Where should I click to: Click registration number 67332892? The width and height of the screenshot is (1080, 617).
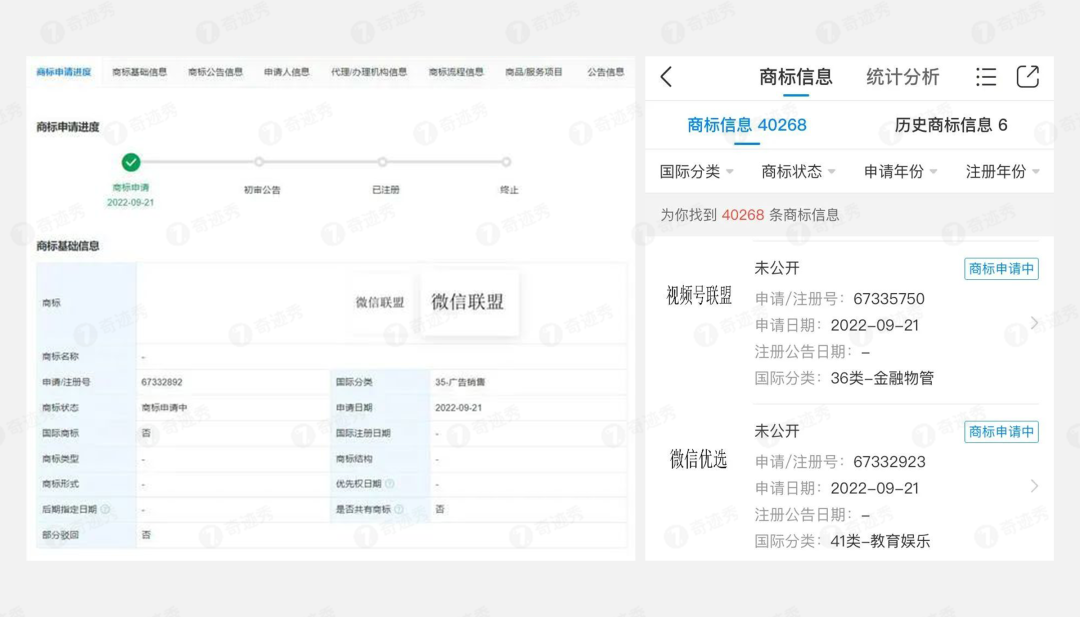point(162,382)
